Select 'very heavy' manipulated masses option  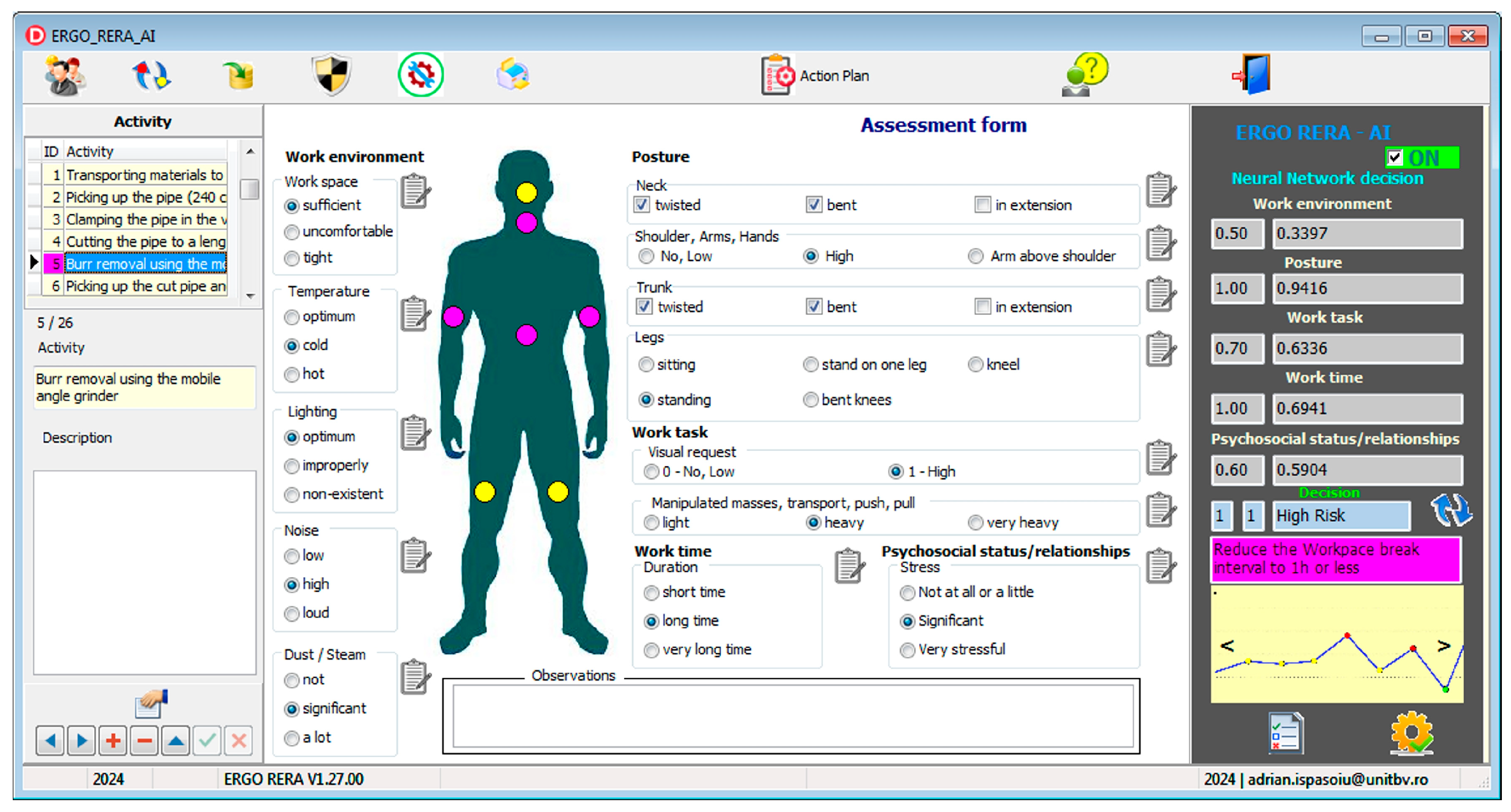click(x=975, y=523)
